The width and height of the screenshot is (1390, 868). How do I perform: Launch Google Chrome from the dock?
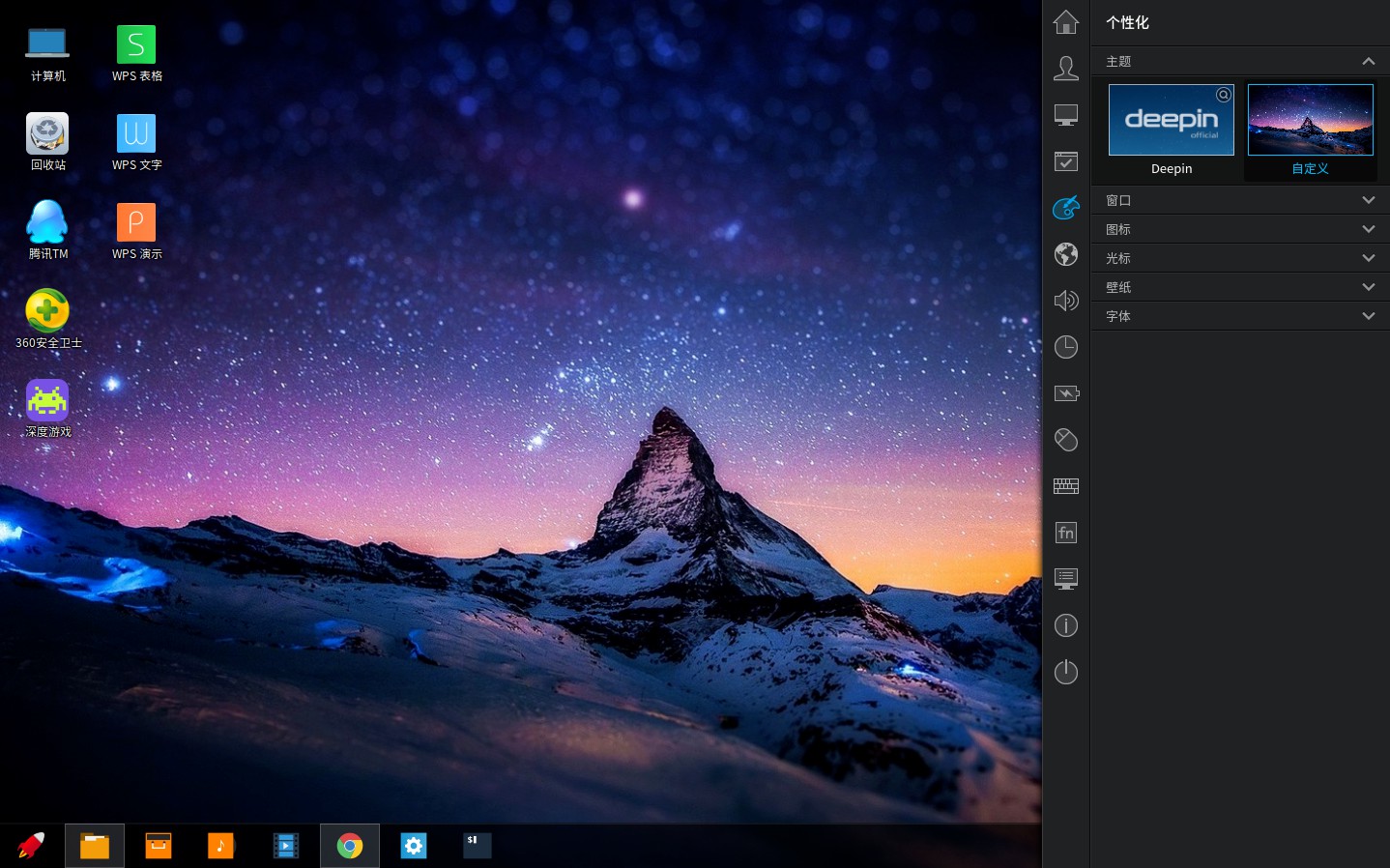click(x=350, y=845)
